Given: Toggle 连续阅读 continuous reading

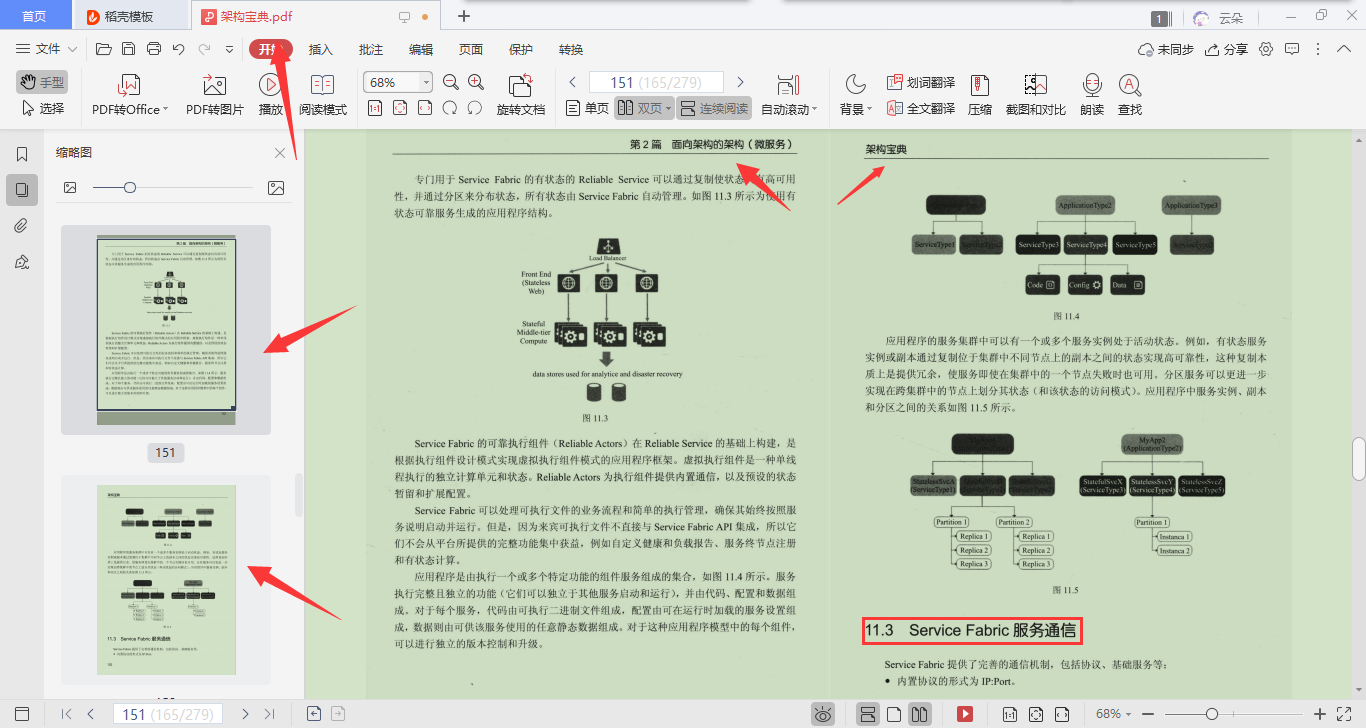Looking at the screenshot, I should click(x=714, y=108).
